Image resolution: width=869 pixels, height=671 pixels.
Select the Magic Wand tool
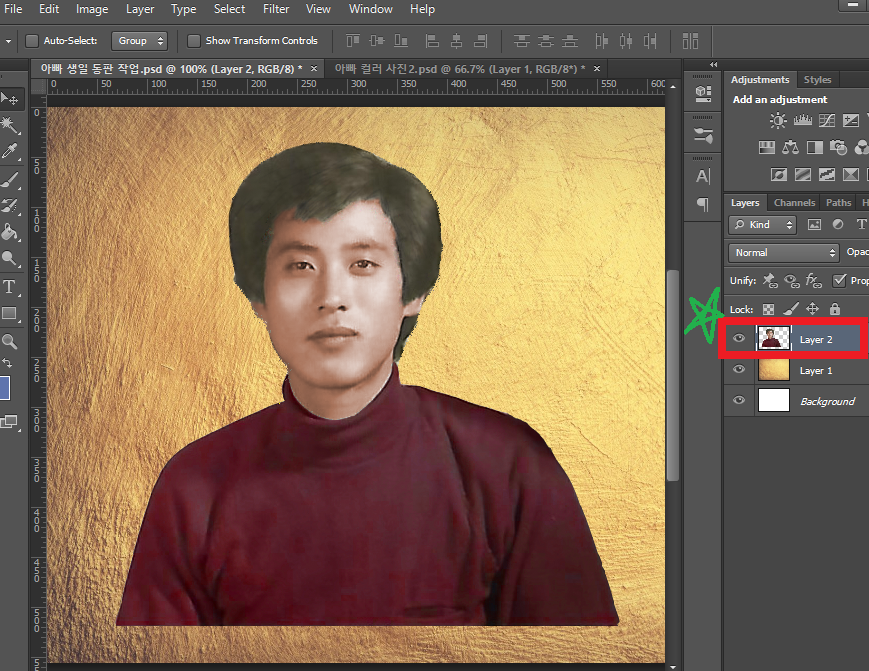(10, 125)
